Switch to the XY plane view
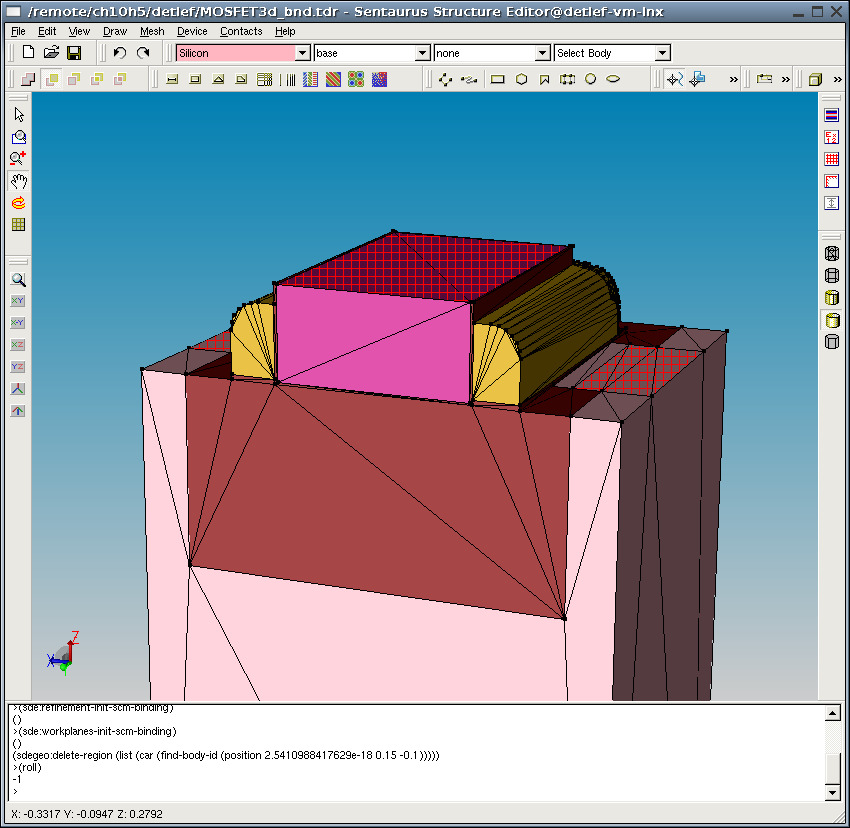This screenshot has width=850, height=828. click(x=18, y=301)
